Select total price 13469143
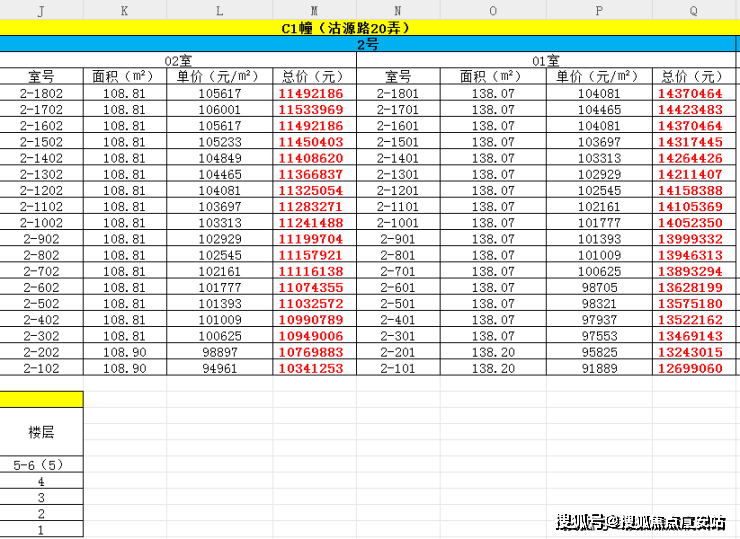Image resolution: width=740 pixels, height=539 pixels. [x=694, y=336]
